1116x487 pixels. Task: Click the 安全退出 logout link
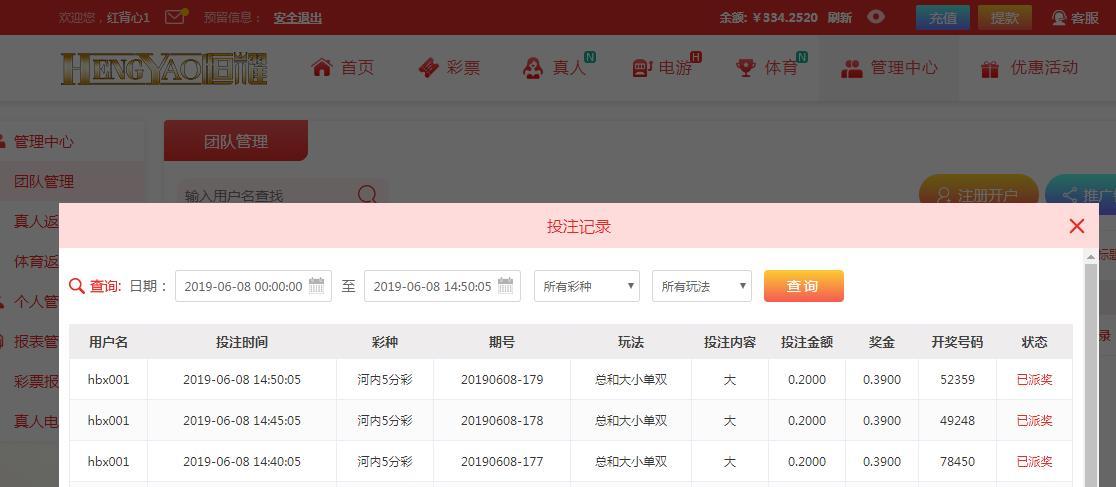pos(297,18)
